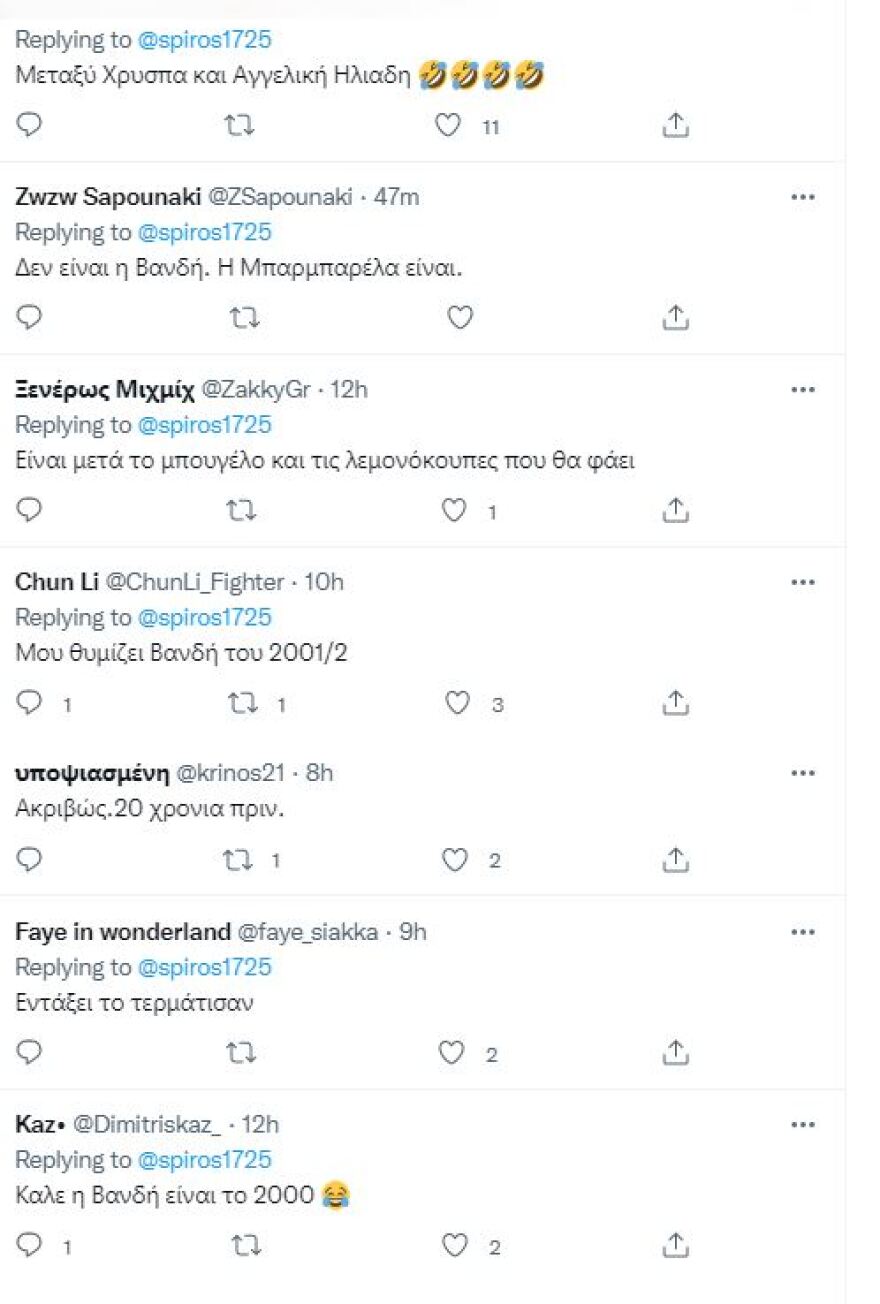880x1304 pixels.
Task: Open the tweet posted 47m ago via timestamp
Action: pos(395,197)
